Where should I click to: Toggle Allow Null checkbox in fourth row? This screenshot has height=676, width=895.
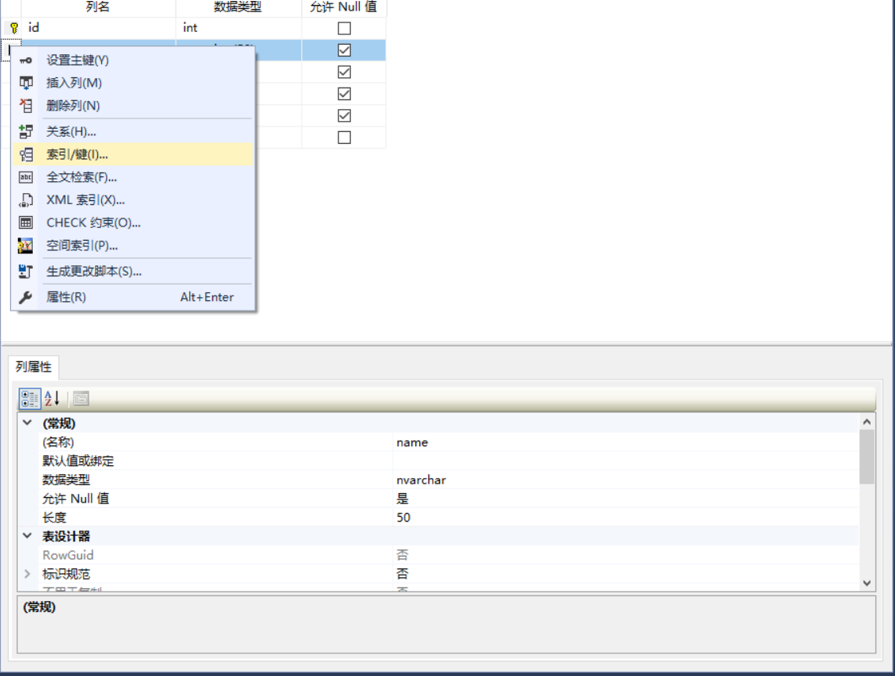[344, 94]
